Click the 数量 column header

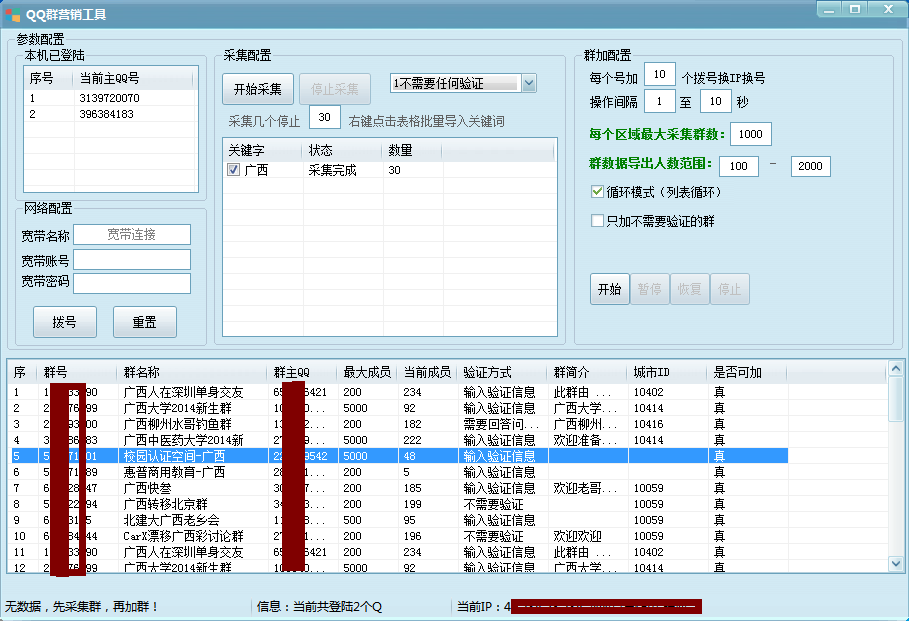[x=412, y=151]
